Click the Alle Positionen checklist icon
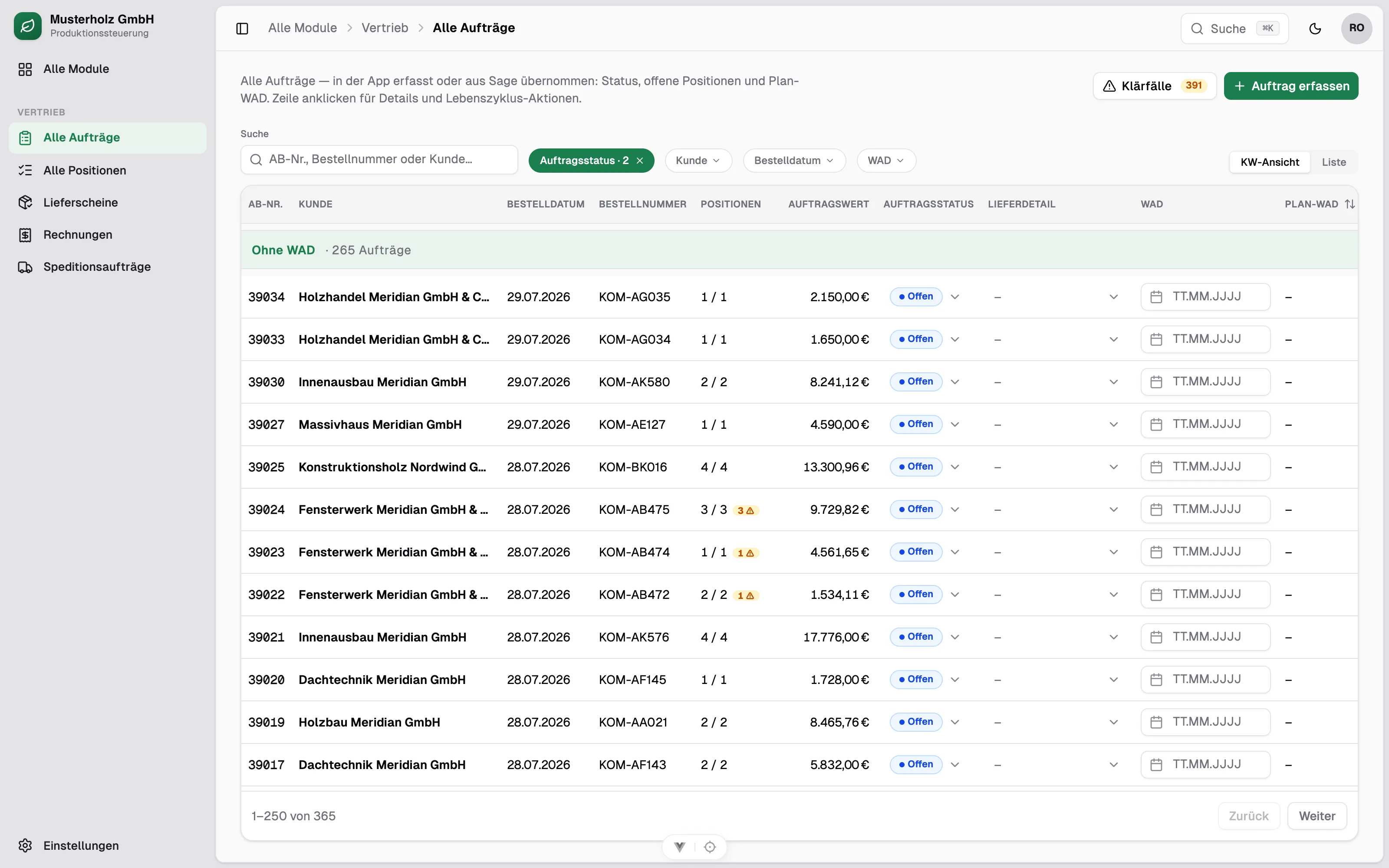The image size is (1389, 868). (25, 171)
